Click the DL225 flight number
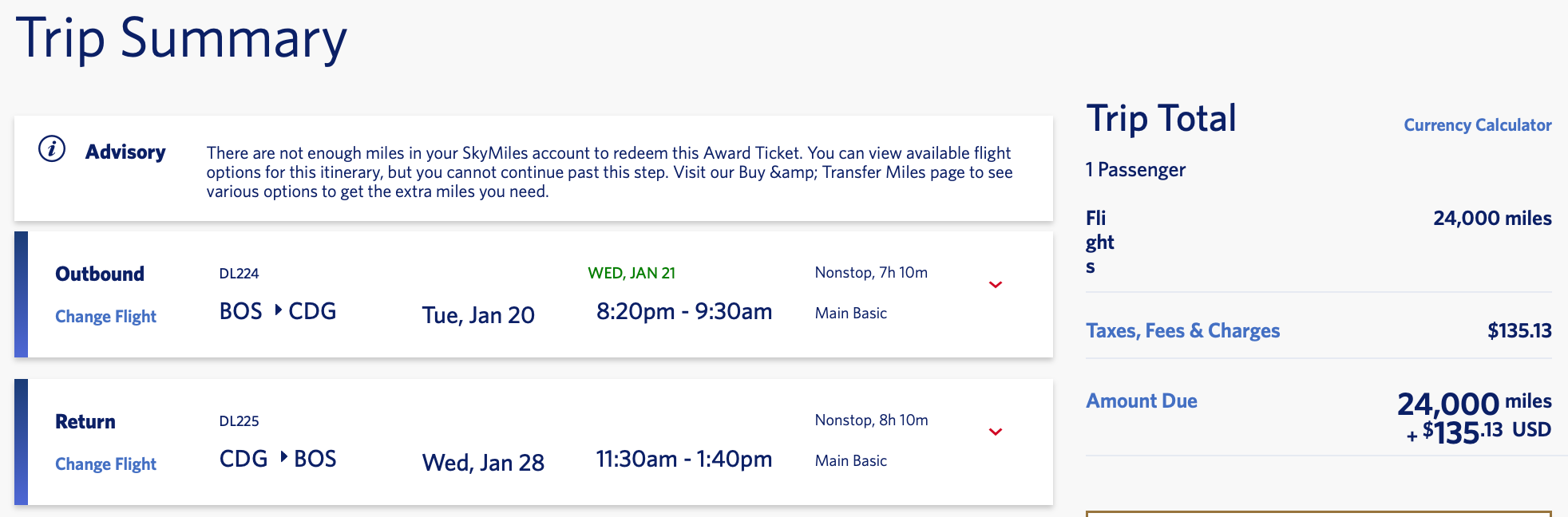The width and height of the screenshot is (1568, 517). 239,421
